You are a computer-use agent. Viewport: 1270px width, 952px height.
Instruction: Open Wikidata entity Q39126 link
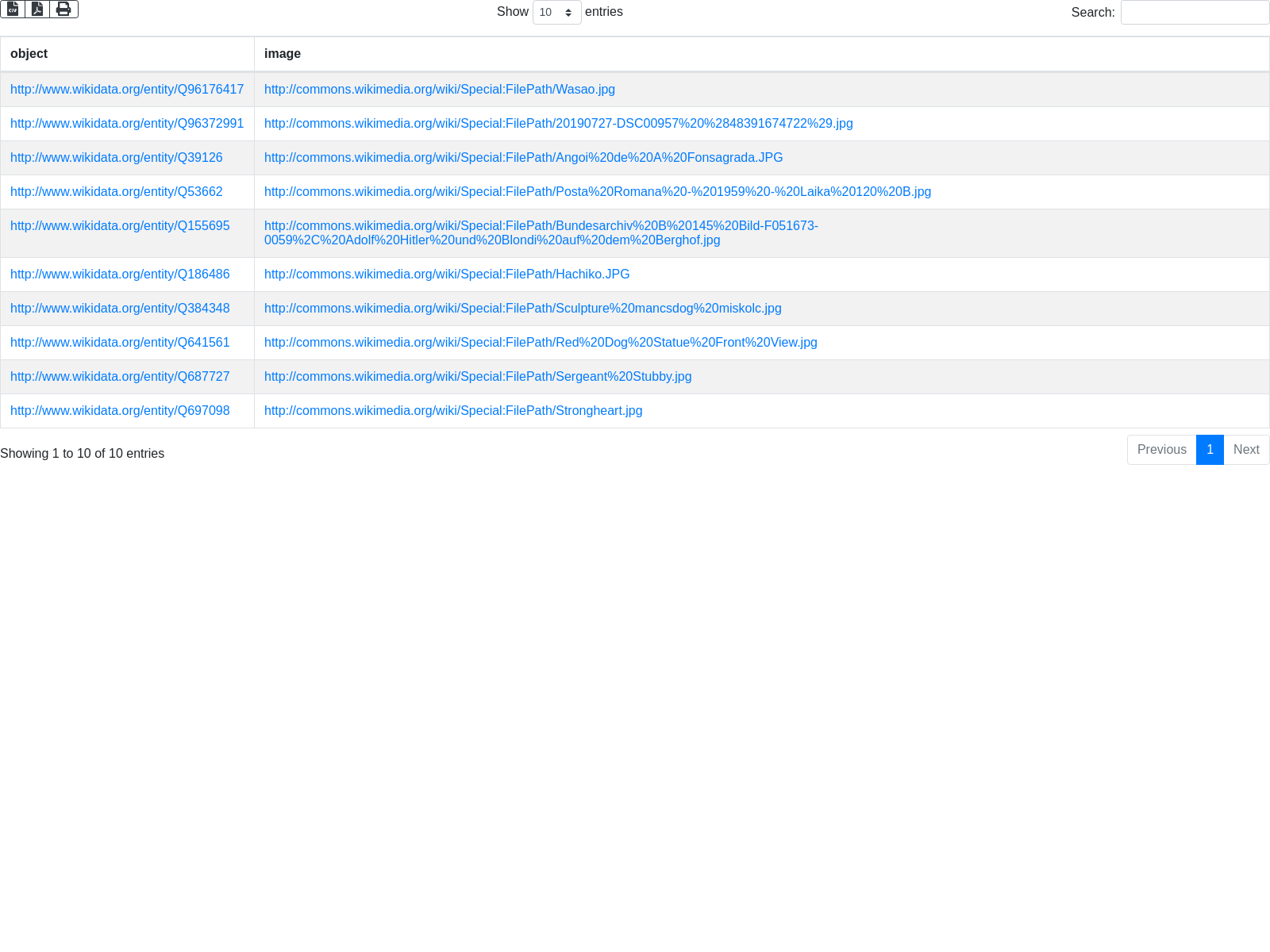(x=116, y=158)
